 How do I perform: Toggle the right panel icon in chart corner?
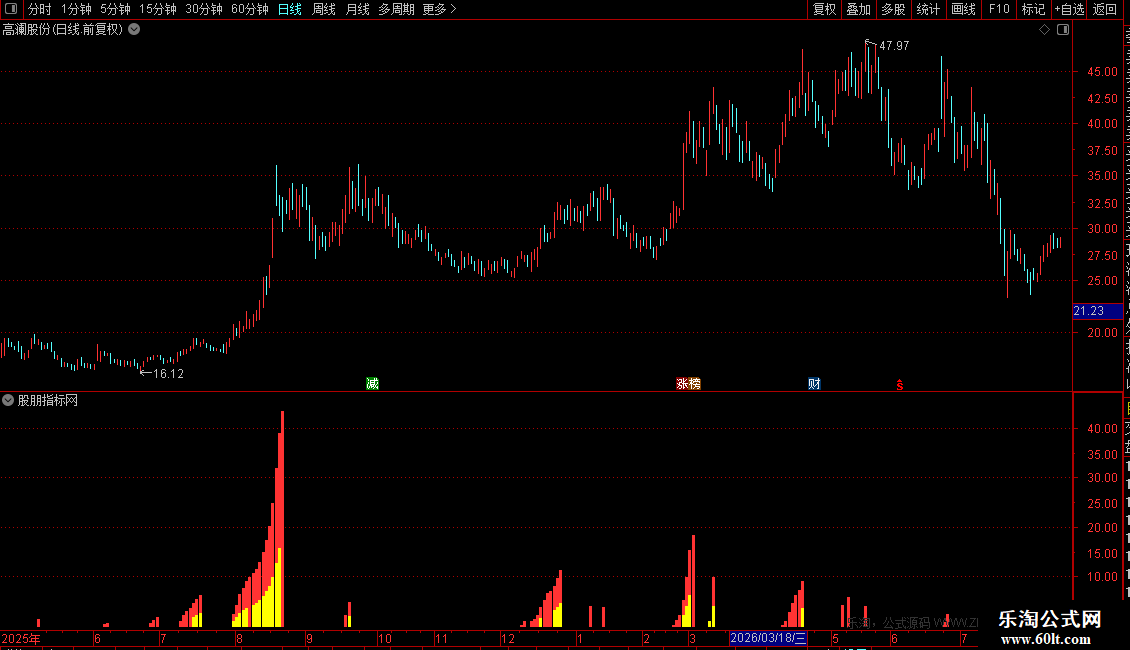coord(1063,30)
